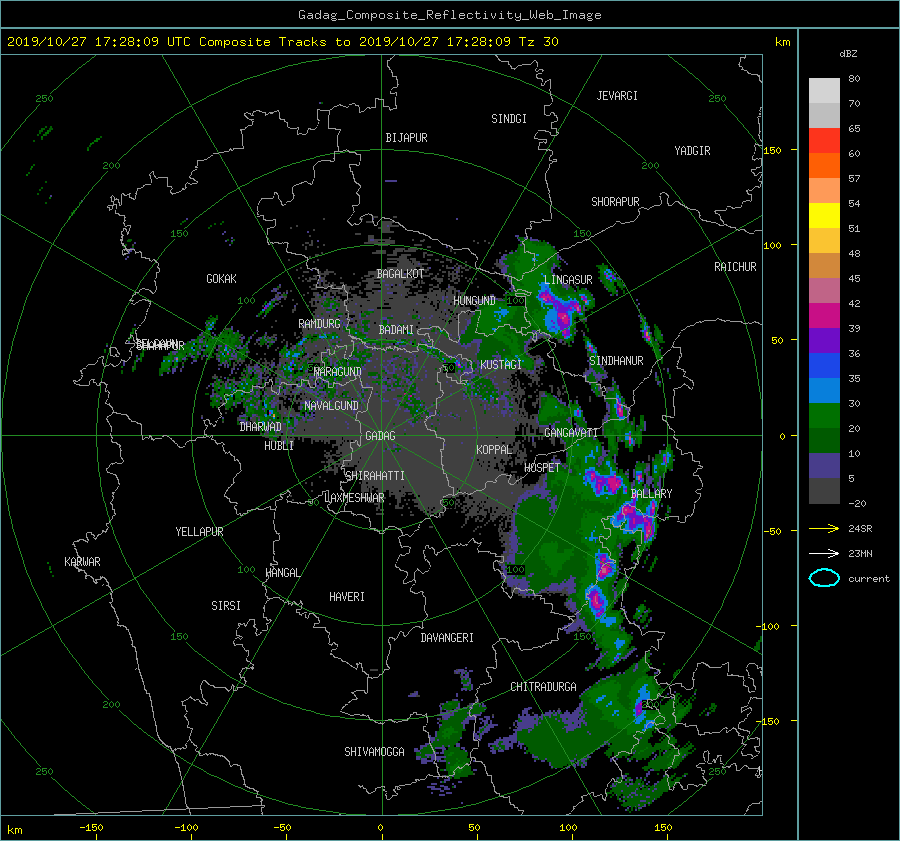Pick the tan 45-48 dBZ color swatch
900x841 pixels.
coord(824,265)
